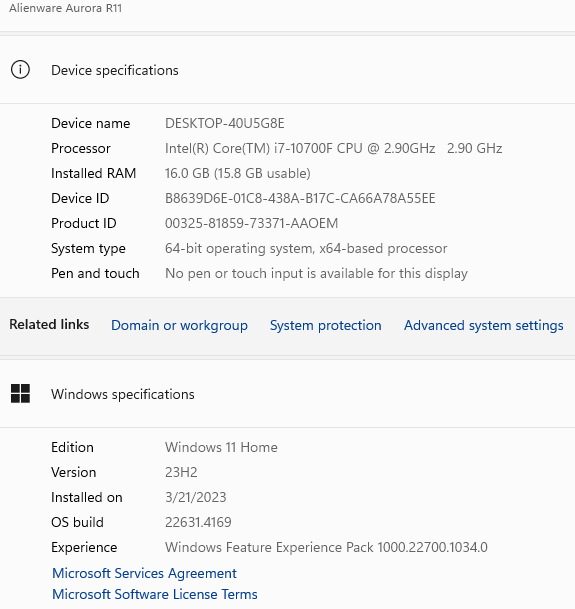Click the Alienware Aurora R11 model text
The height and width of the screenshot is (609, 575).
(66, 8)
